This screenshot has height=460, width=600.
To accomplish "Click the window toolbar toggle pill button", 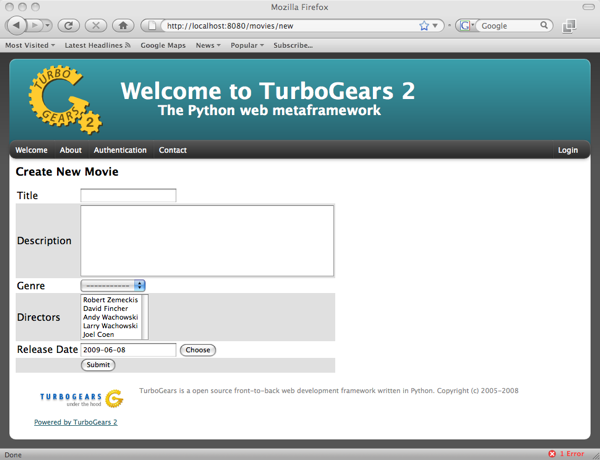I will [x=588, y=7].
